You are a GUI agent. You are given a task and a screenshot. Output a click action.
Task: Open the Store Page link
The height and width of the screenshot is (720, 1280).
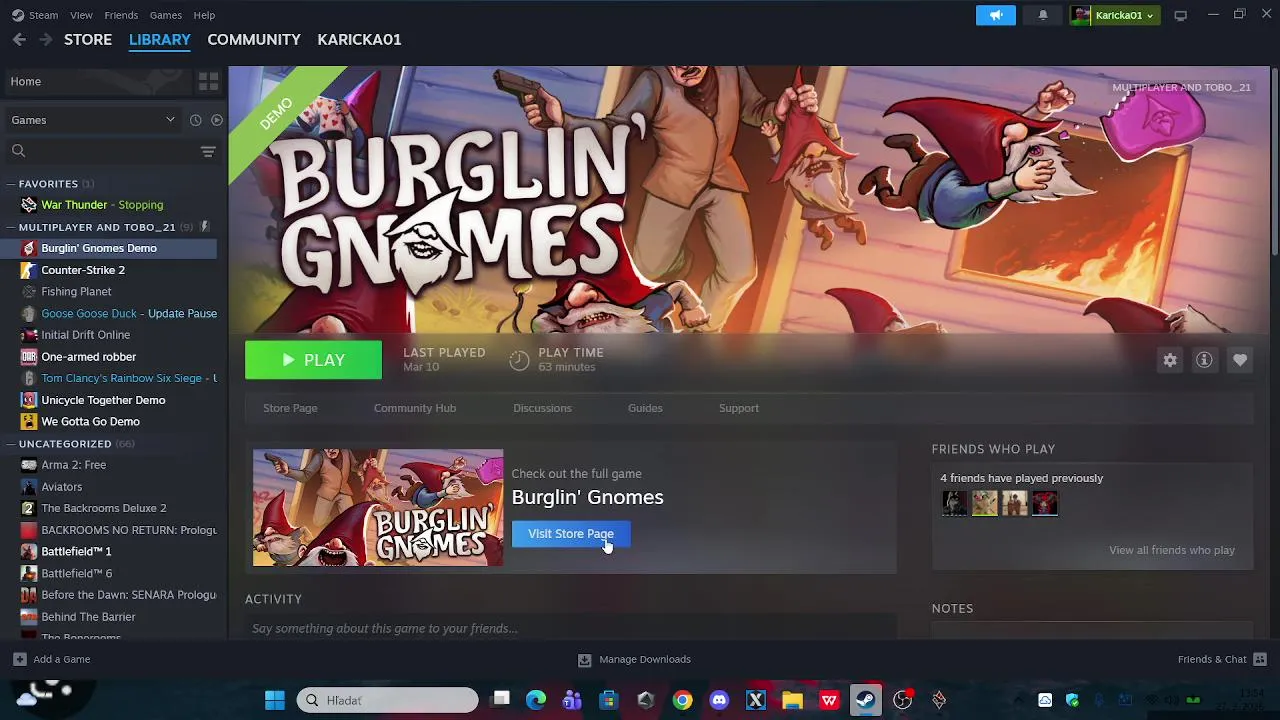tap(290, 408)
